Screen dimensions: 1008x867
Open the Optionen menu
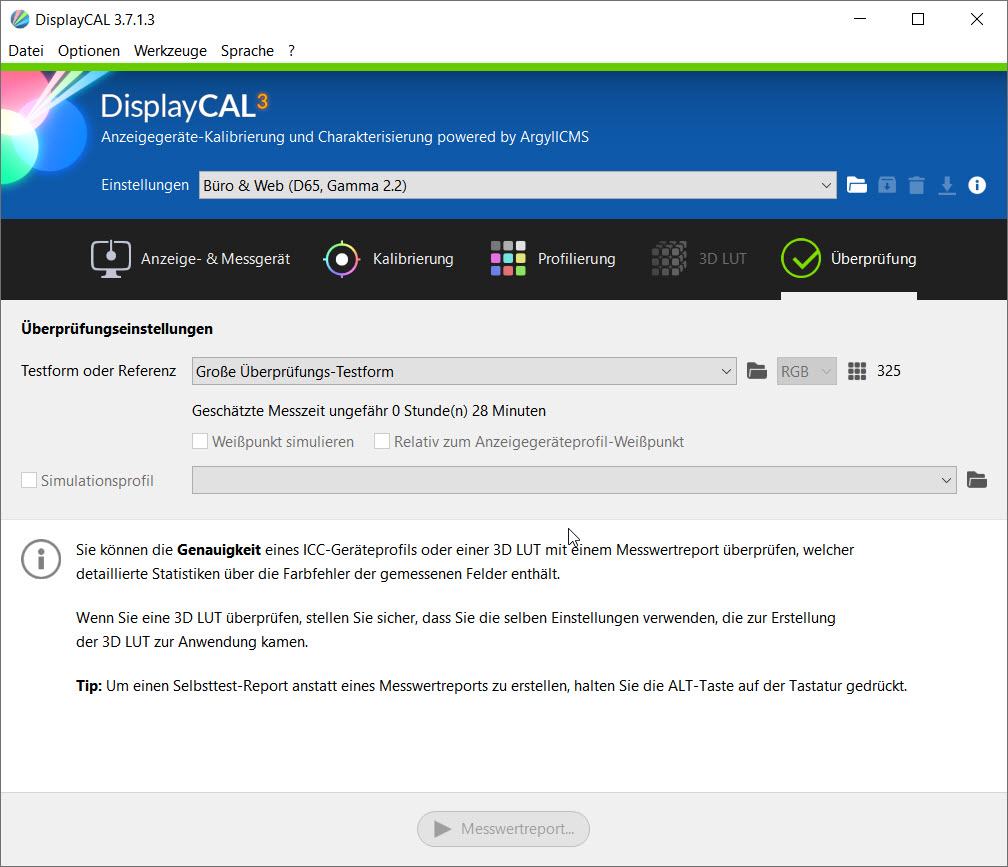(x=89, y=51)
